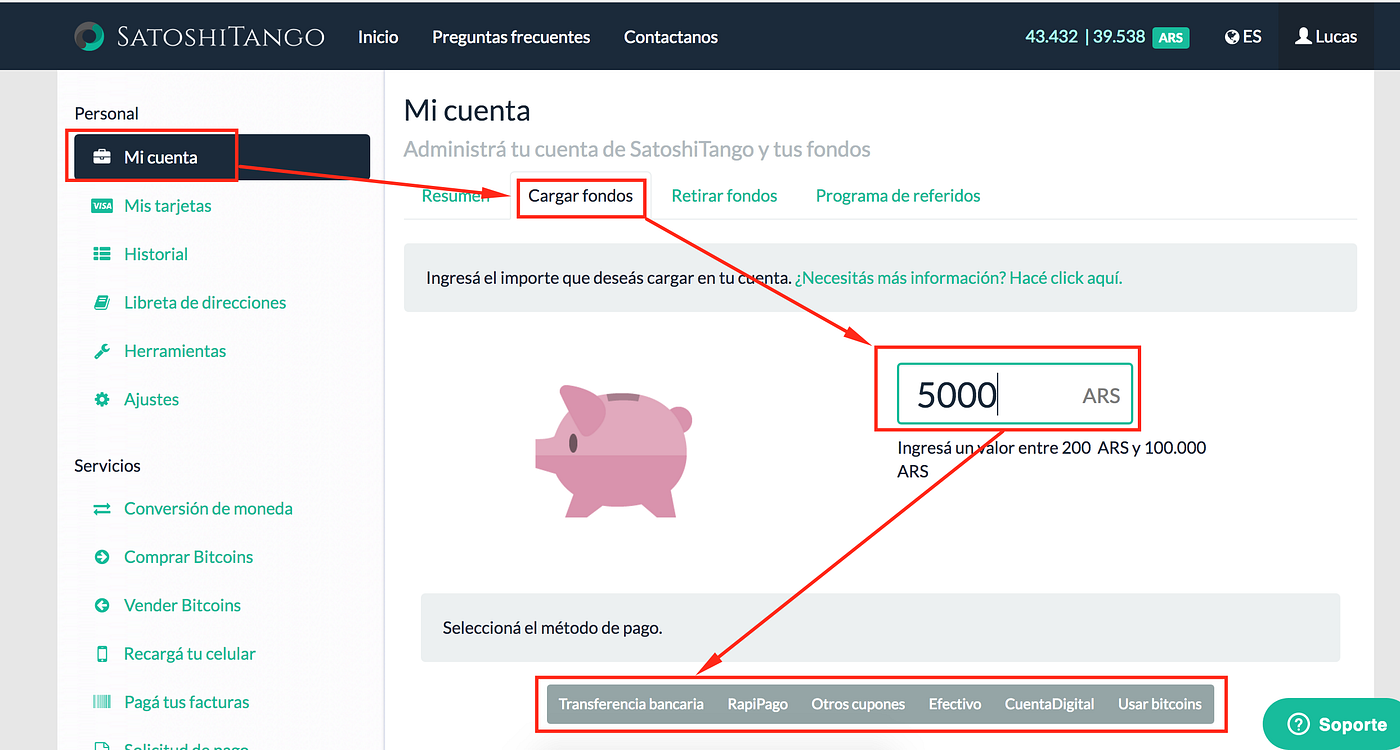Open Mi cuenta in the sidebar
Screen dimensions: 1400x750
coord(222,157)
